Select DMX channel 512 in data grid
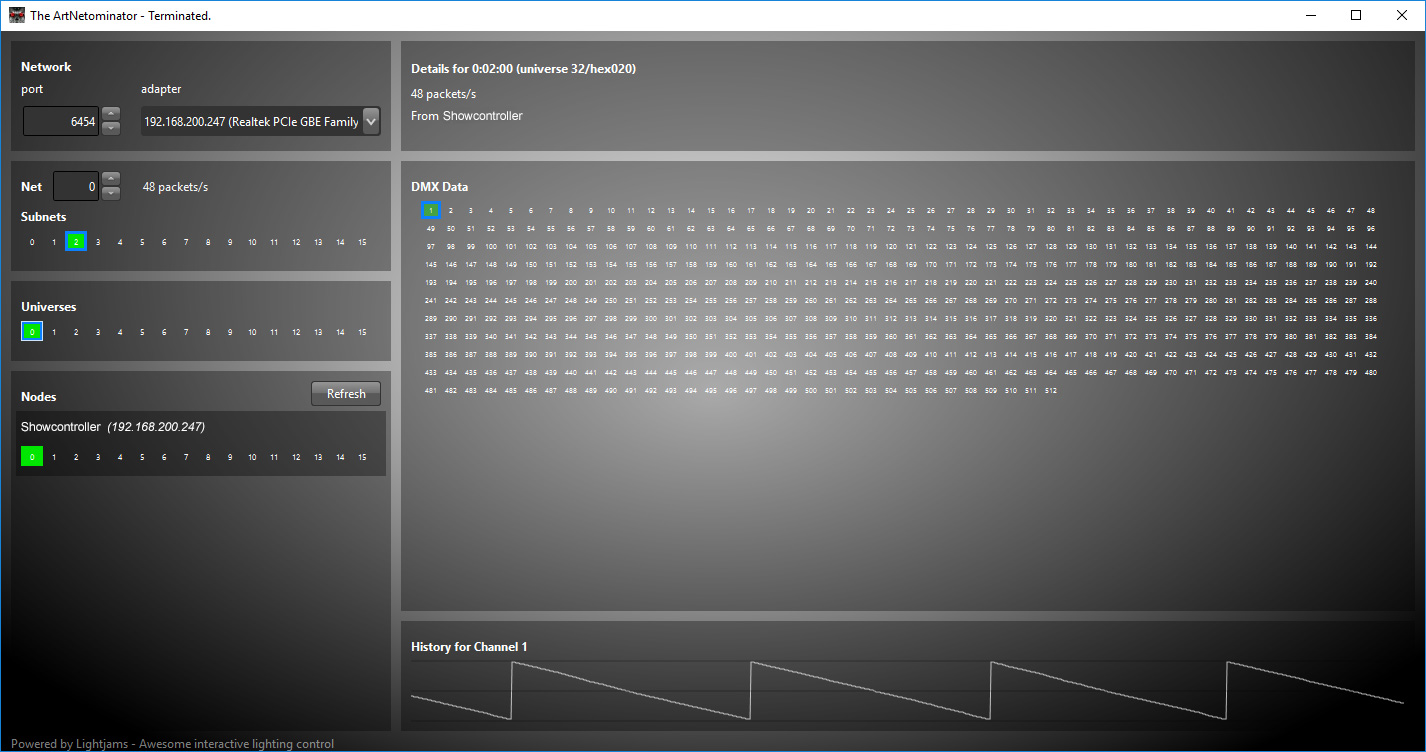 point(1050,390)
